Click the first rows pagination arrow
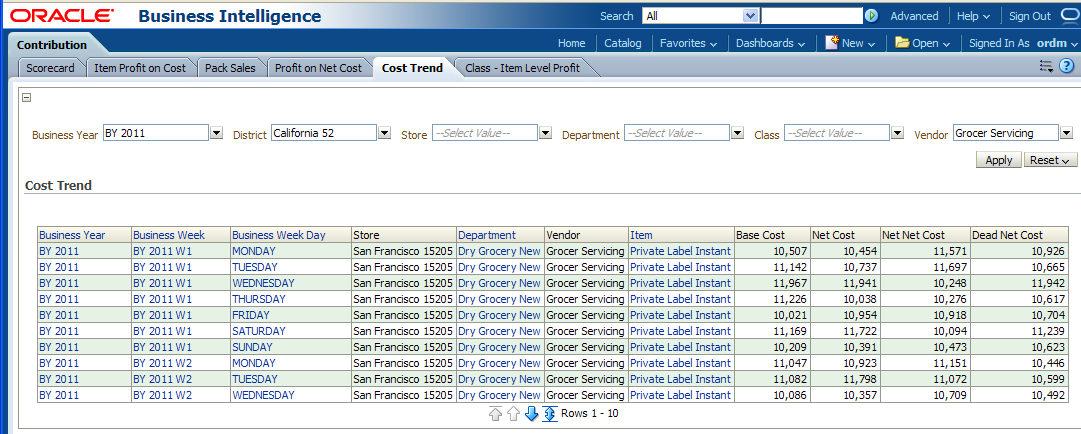The width and height of the screenshot is (1081, 434). coord(495,414)
